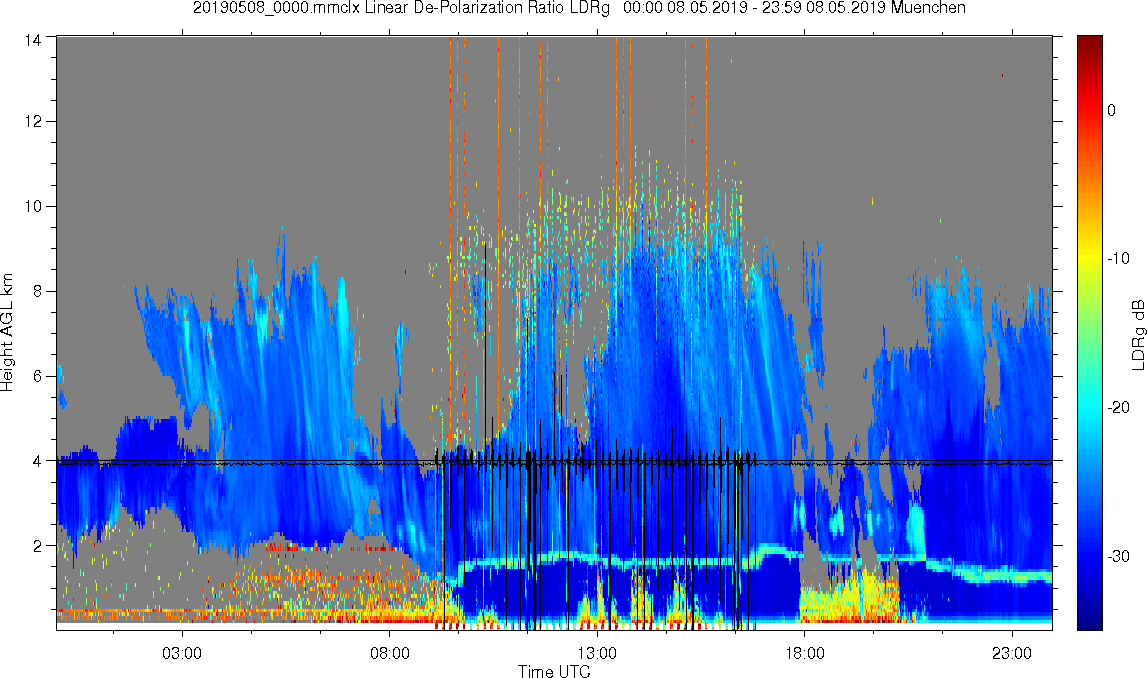This screenshot has width=1147, height=678.
Task: Click the '23:00' time axis label
Action: [1012, 653]
